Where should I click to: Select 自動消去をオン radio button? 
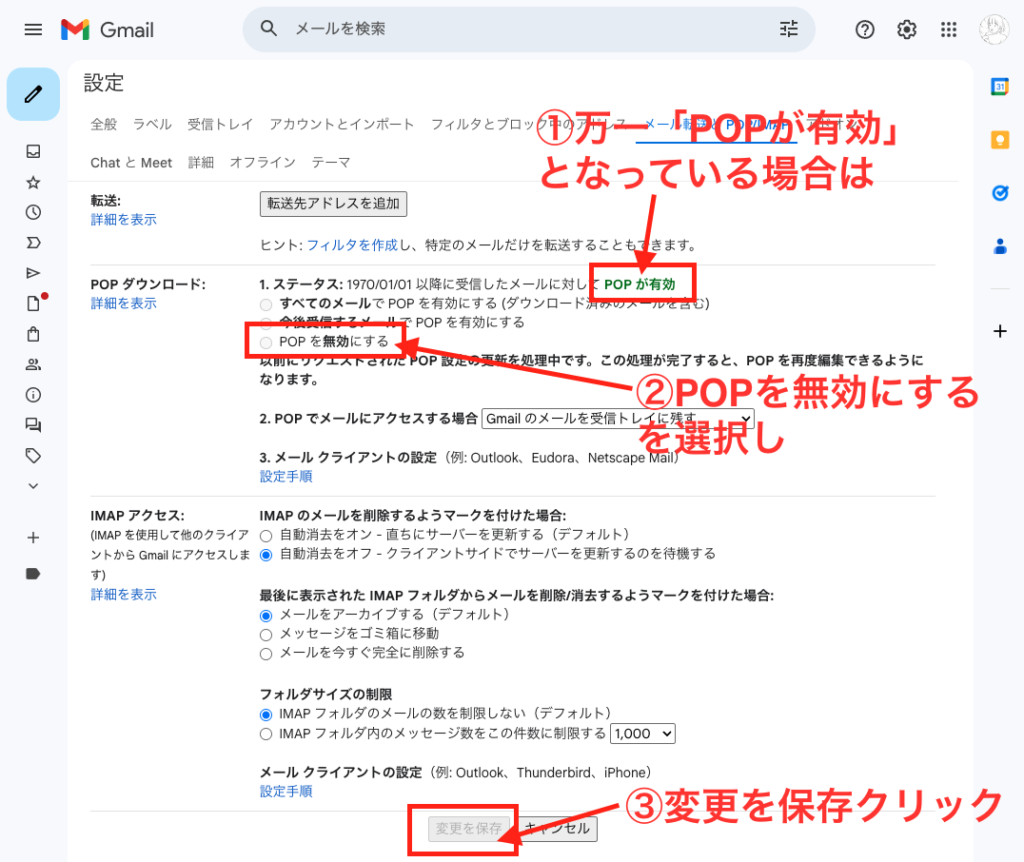tap(266, 535)
